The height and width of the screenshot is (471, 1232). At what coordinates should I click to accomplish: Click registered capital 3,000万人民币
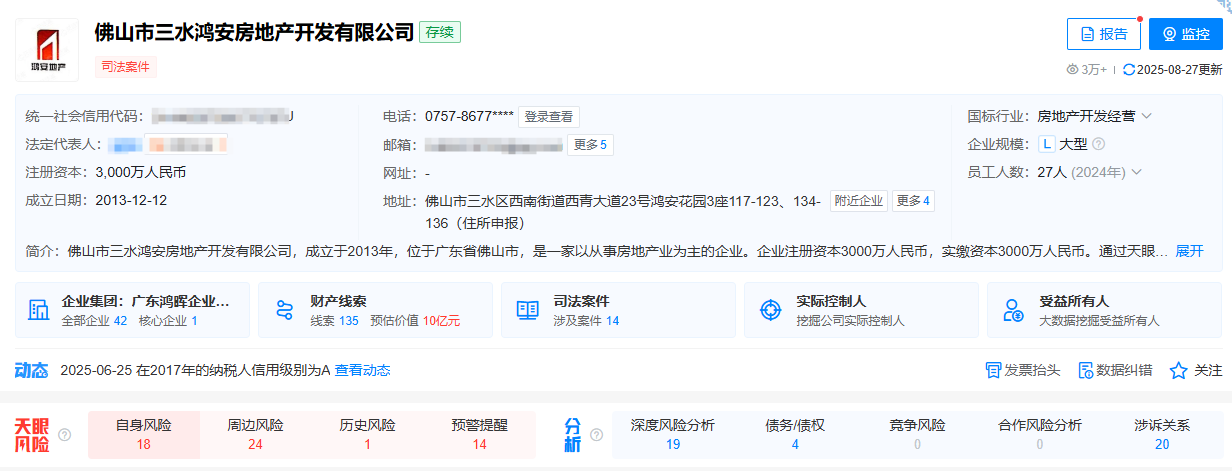[x=140, y=172]
